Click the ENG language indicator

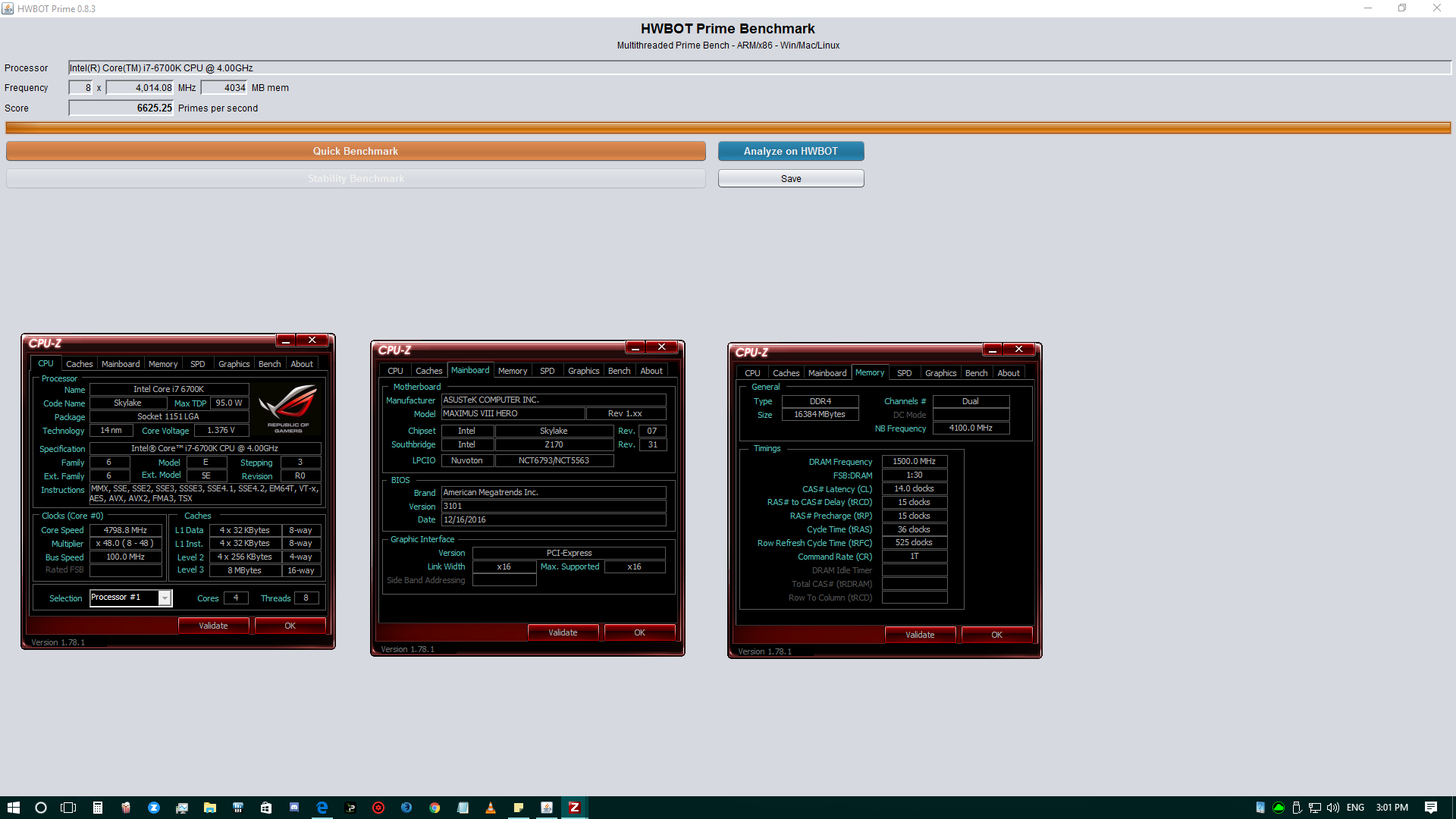coord(1356,808)
